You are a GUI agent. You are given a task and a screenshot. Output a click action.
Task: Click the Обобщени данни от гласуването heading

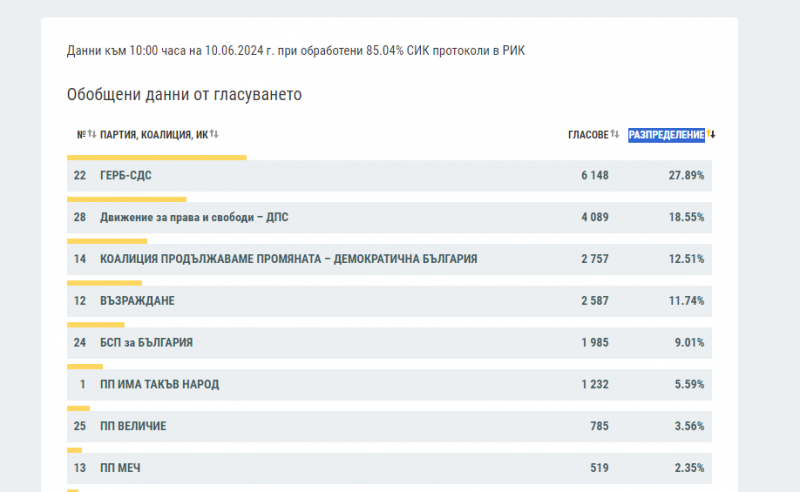tap(184, 95)
